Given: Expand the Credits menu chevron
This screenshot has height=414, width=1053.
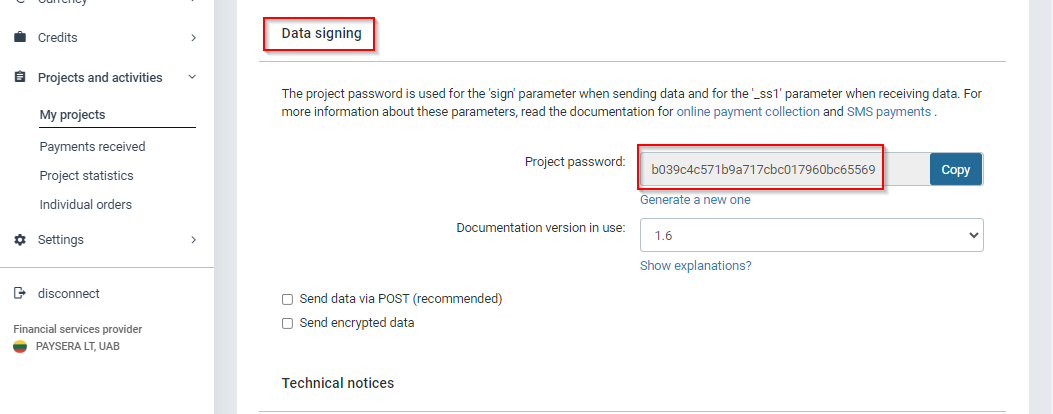Looking at the screenshot, I should 193,38.
